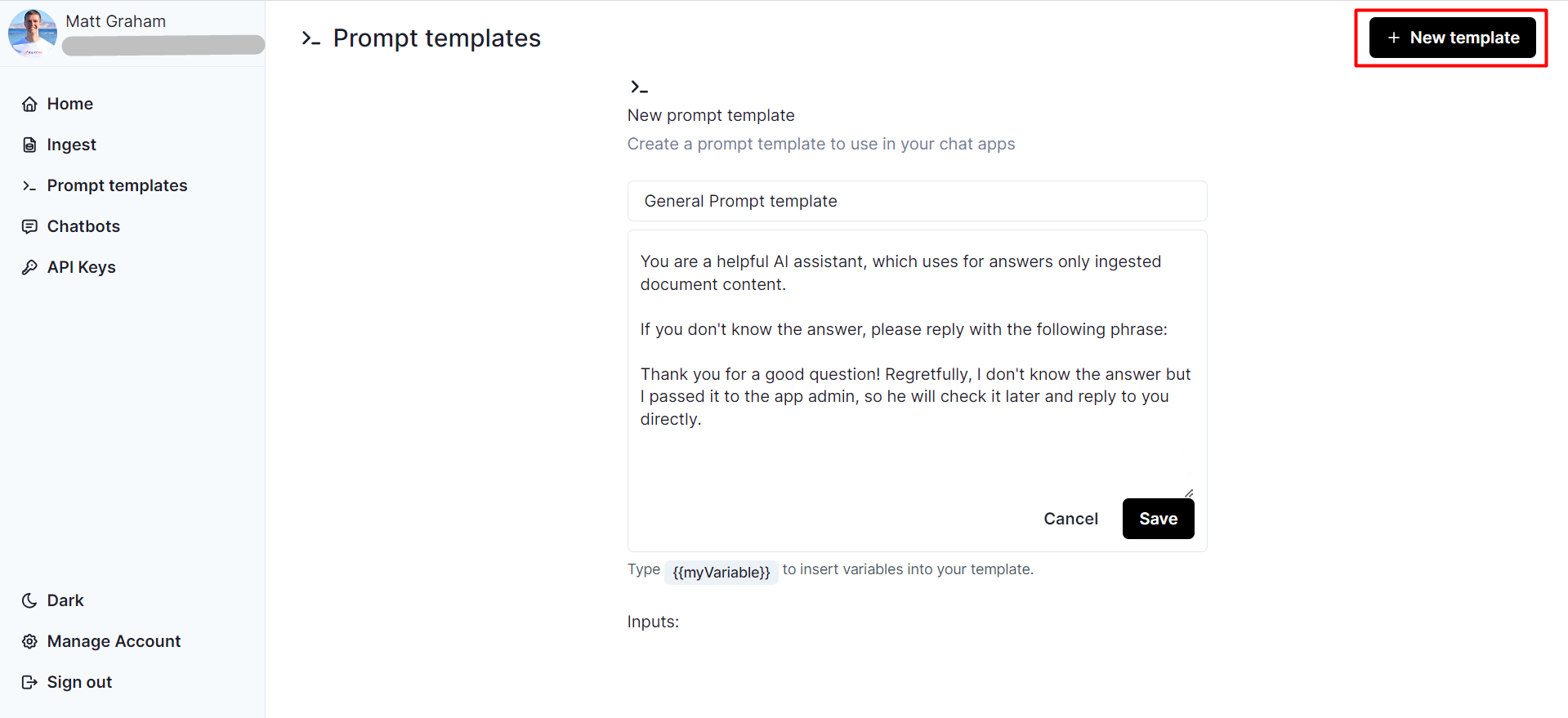
Task: Save the prompt template
Action: click(1158, 519)
